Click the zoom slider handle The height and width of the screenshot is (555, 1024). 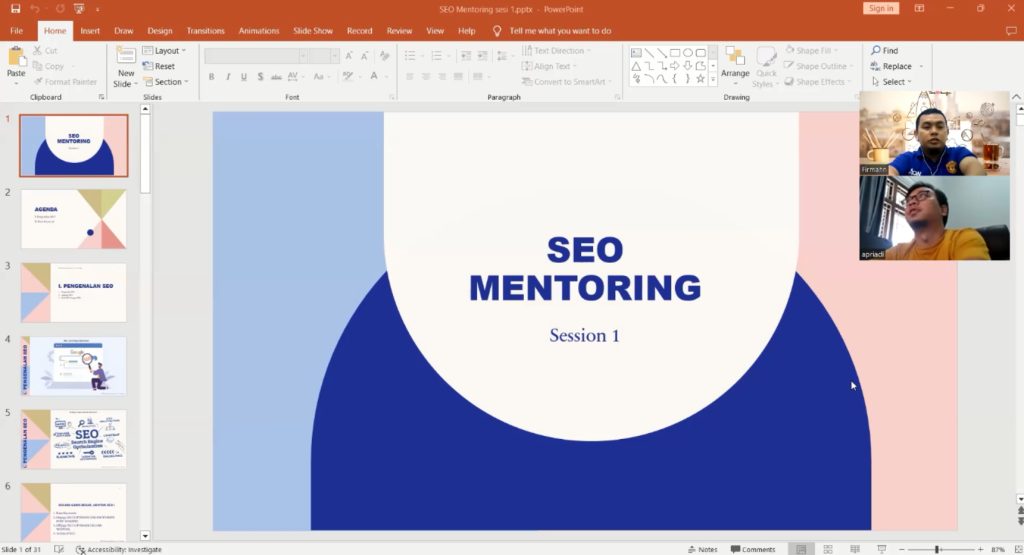936,550
